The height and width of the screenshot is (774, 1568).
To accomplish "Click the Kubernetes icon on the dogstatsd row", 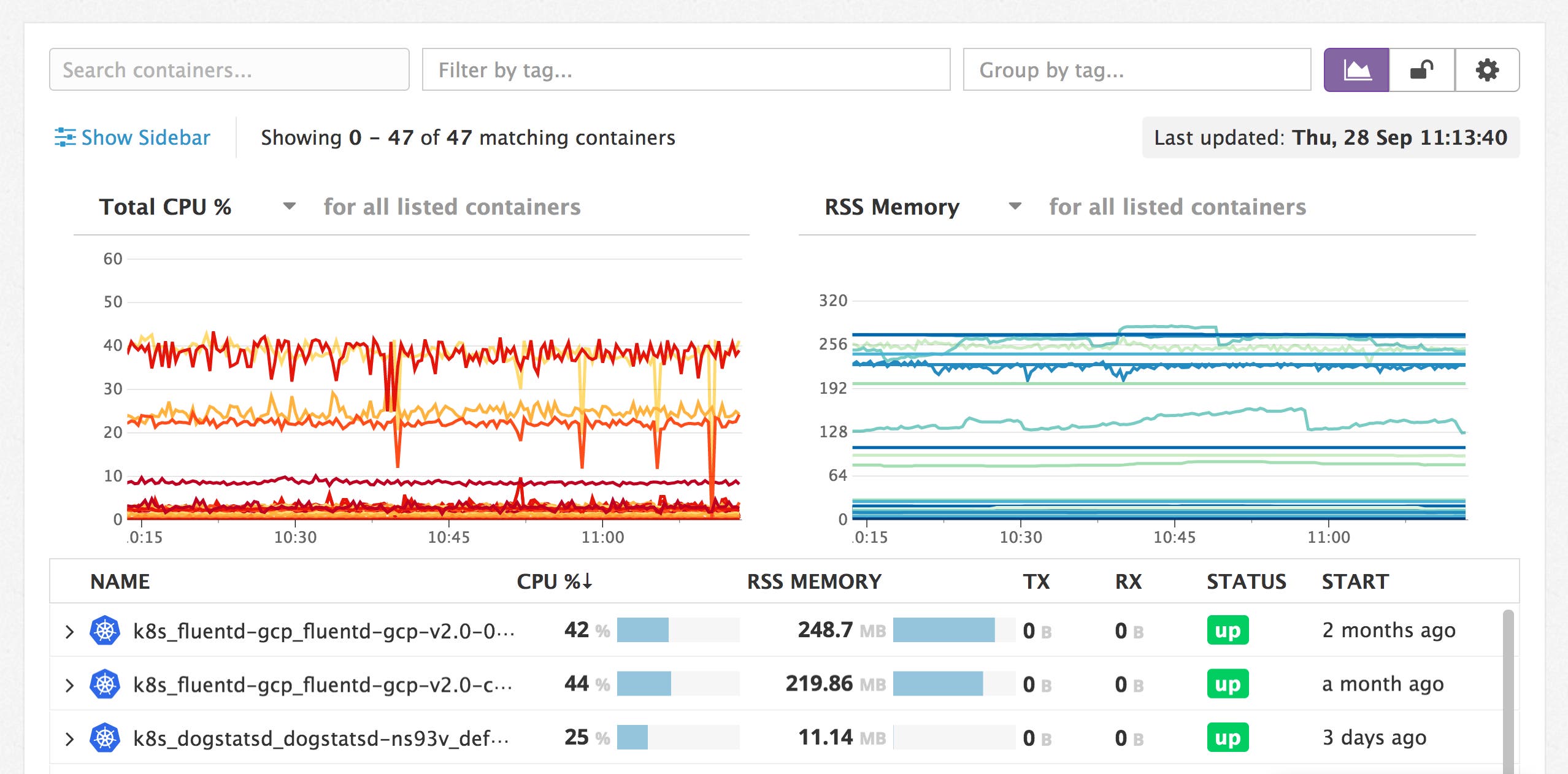I will tap(104, 737).
